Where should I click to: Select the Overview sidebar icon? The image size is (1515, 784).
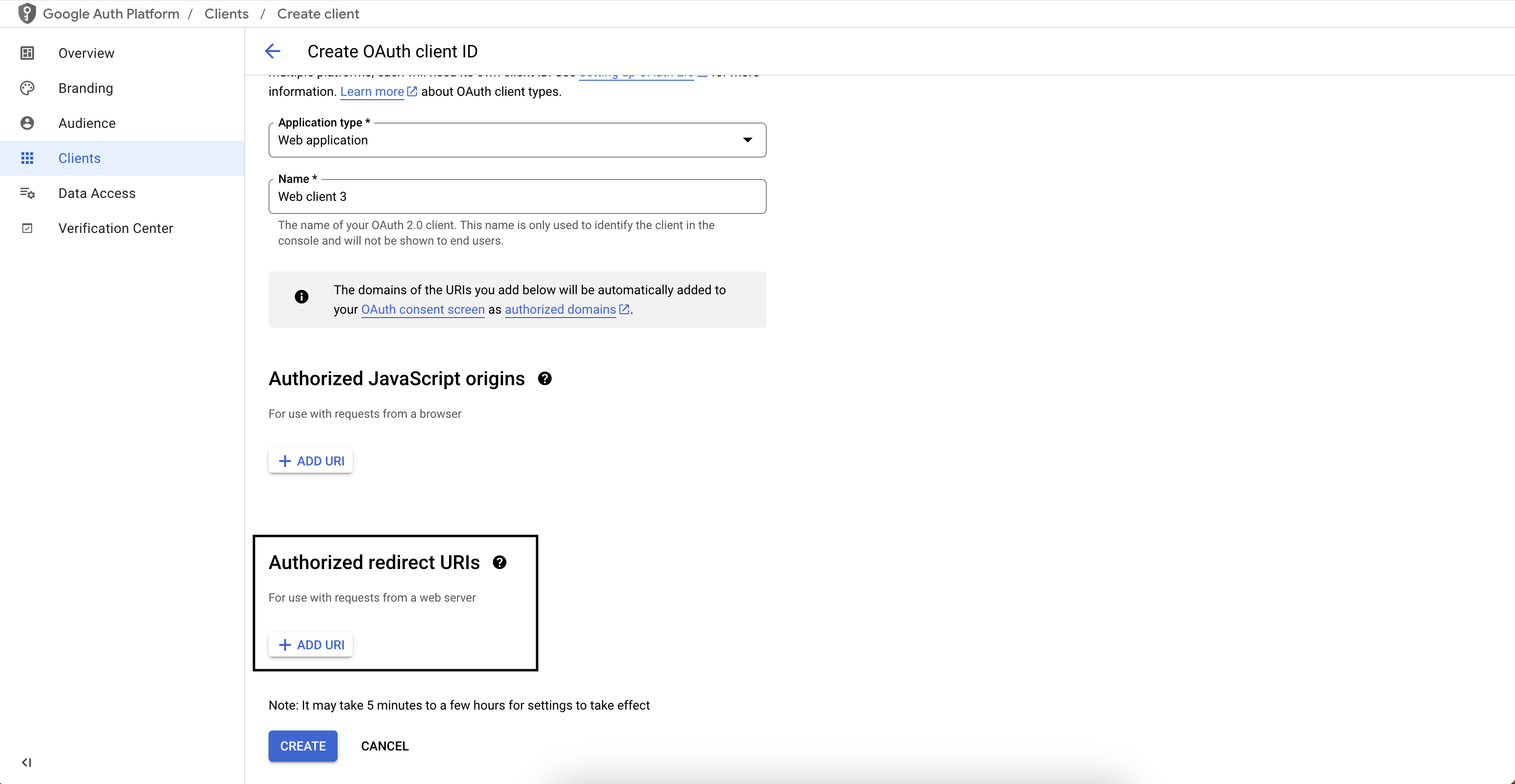pos(28,53)
